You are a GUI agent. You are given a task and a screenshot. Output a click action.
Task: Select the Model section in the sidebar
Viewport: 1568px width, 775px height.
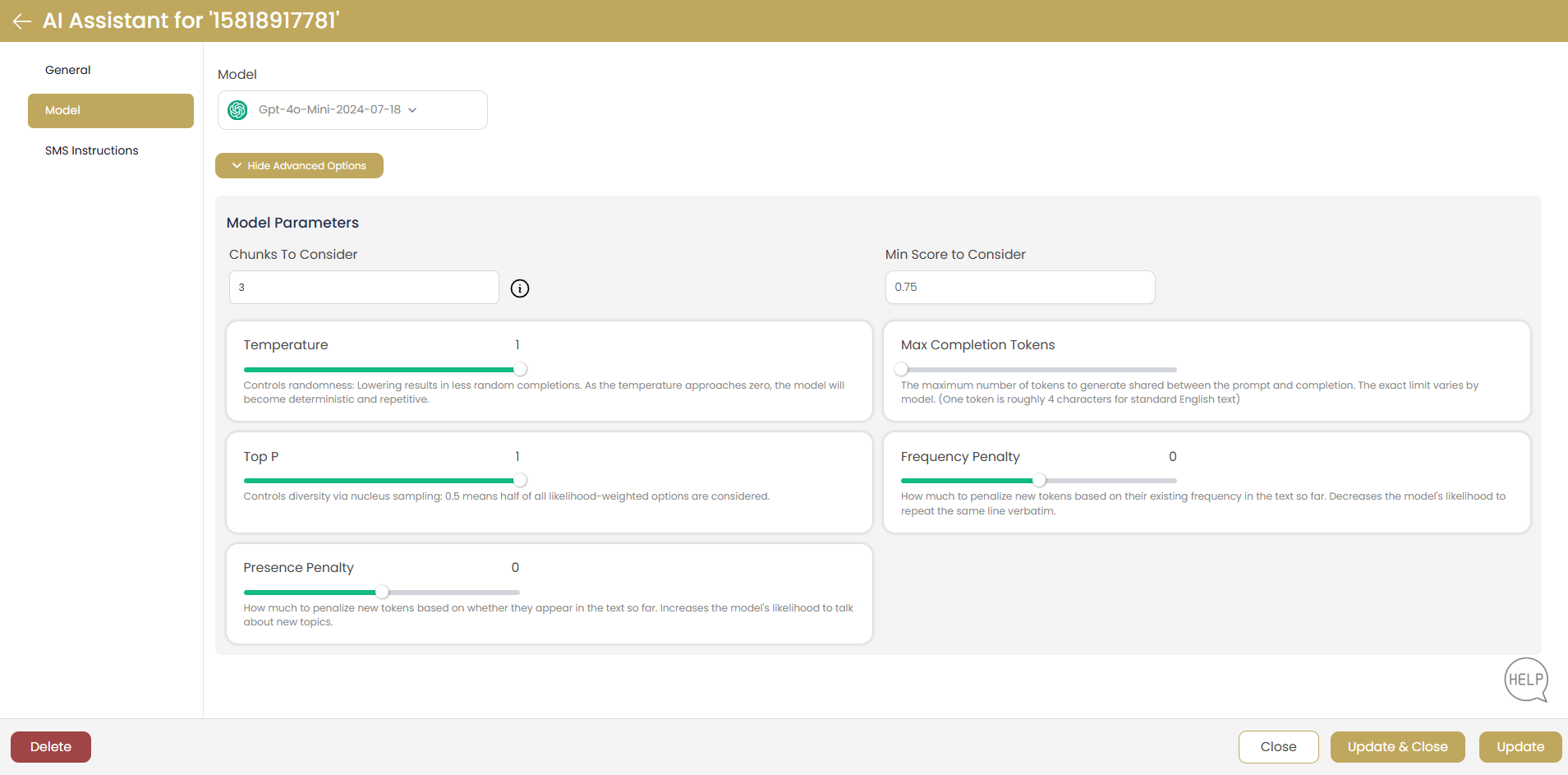tap(110, 110)
